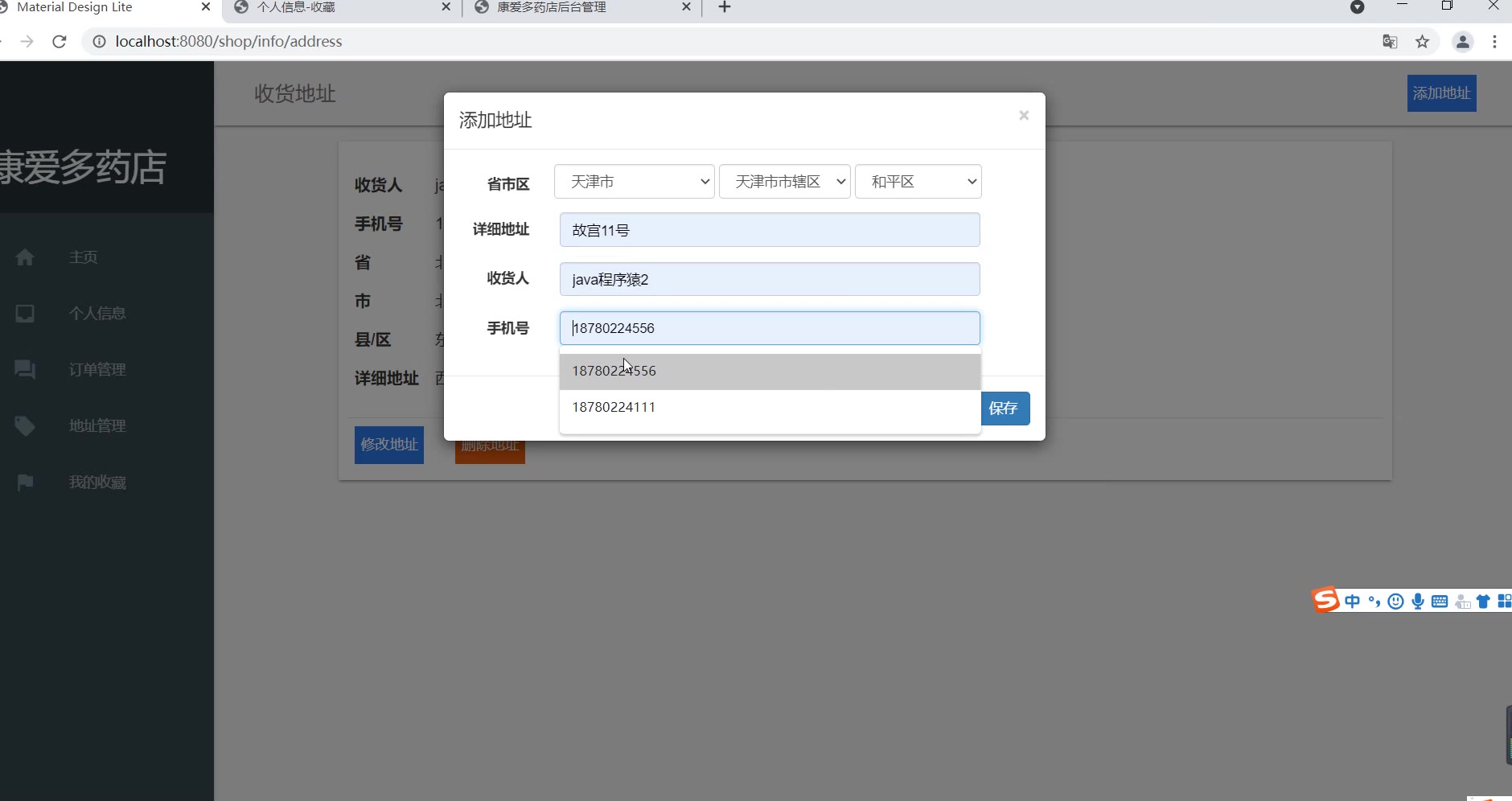Click the orange 删除地址 button
Image resolution: width=1512 pixels, height=801 pixels.
(x=490, y=452)
